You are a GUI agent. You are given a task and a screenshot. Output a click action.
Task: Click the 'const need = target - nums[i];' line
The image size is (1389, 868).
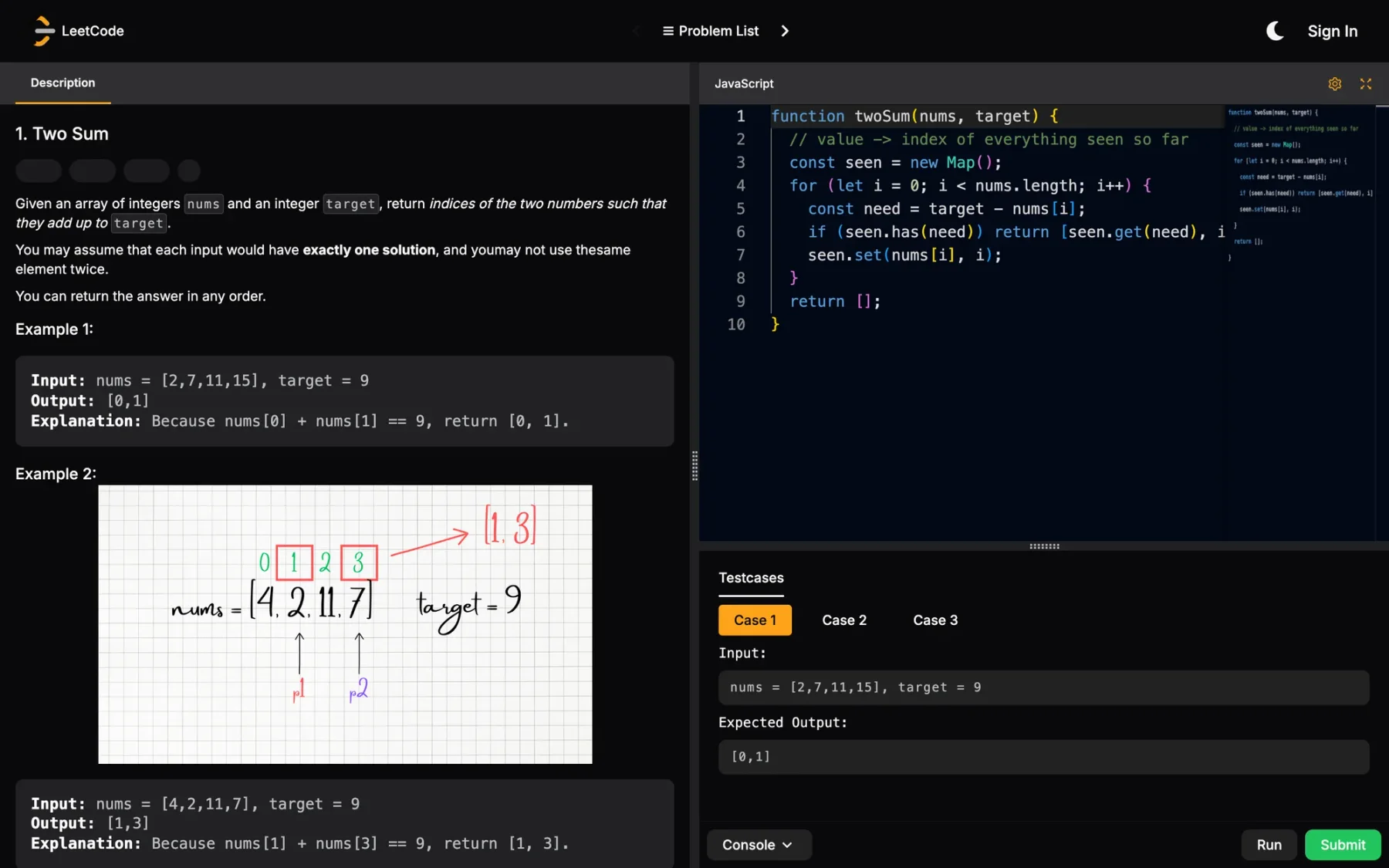click(x=946, y=209)
